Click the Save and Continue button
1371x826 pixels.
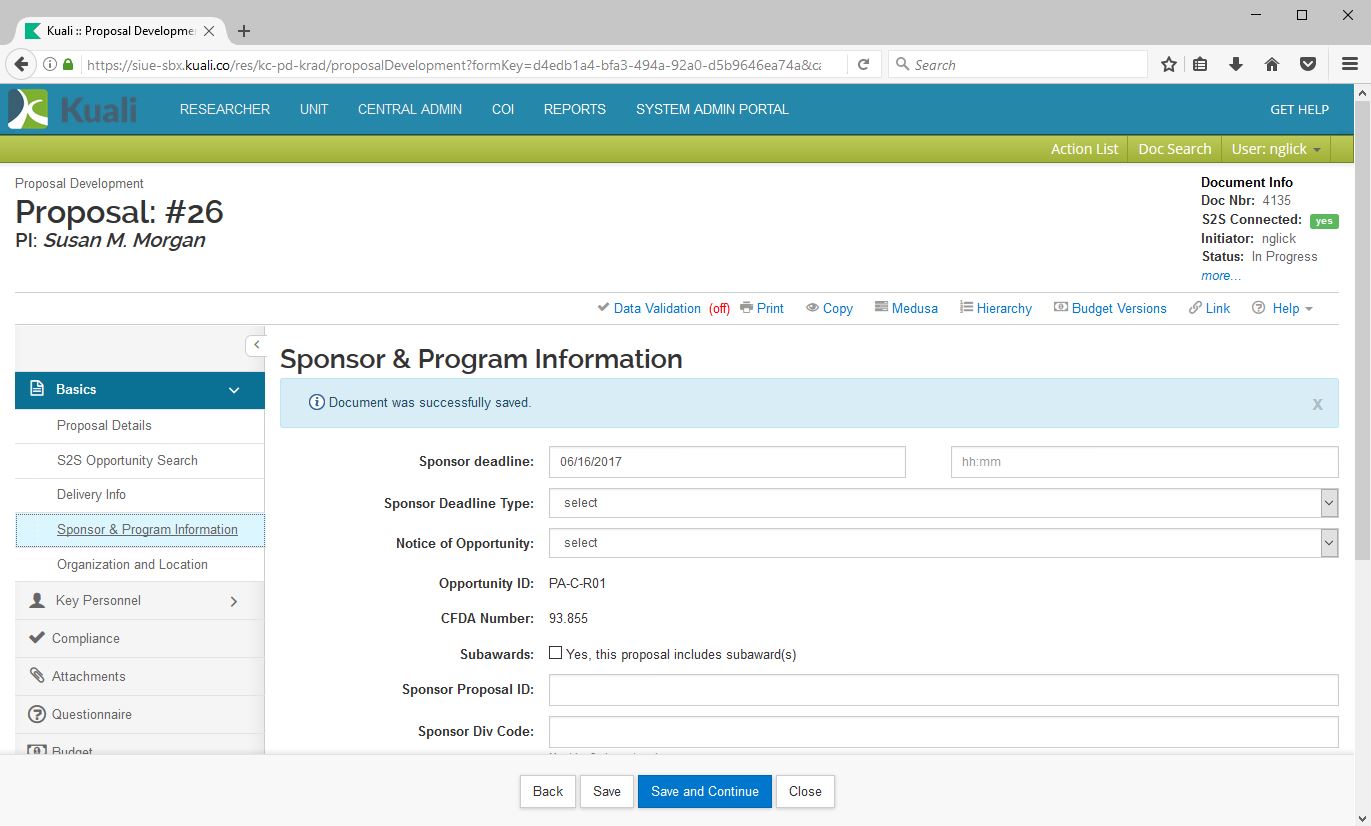click(704, 791)
